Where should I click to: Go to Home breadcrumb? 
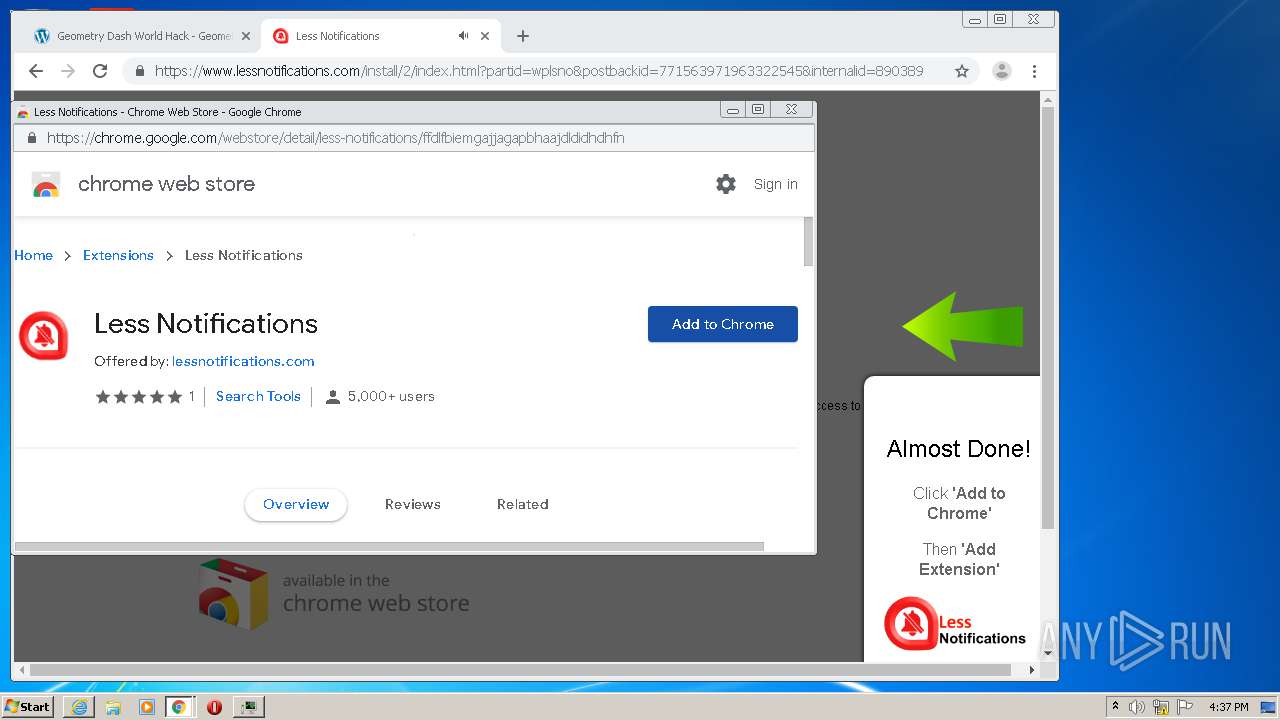tap(33, 255)
